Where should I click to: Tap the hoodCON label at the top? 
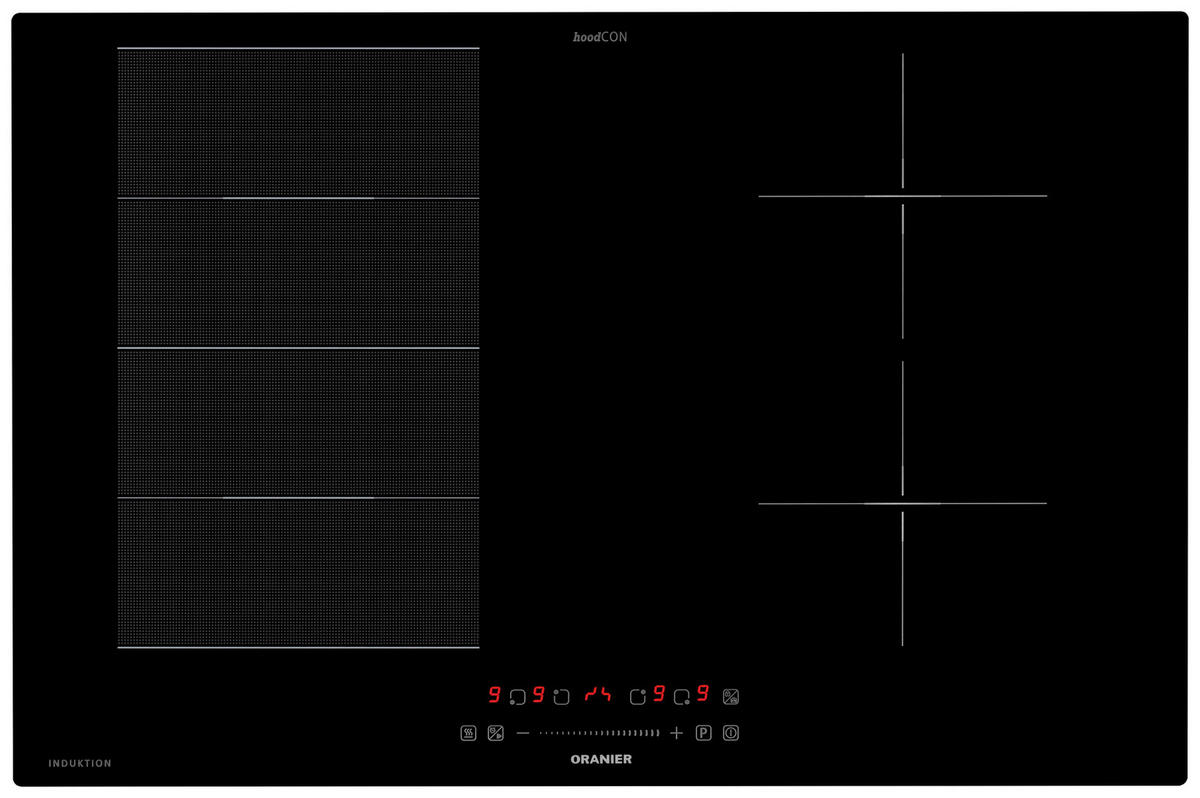click(600, 37)
